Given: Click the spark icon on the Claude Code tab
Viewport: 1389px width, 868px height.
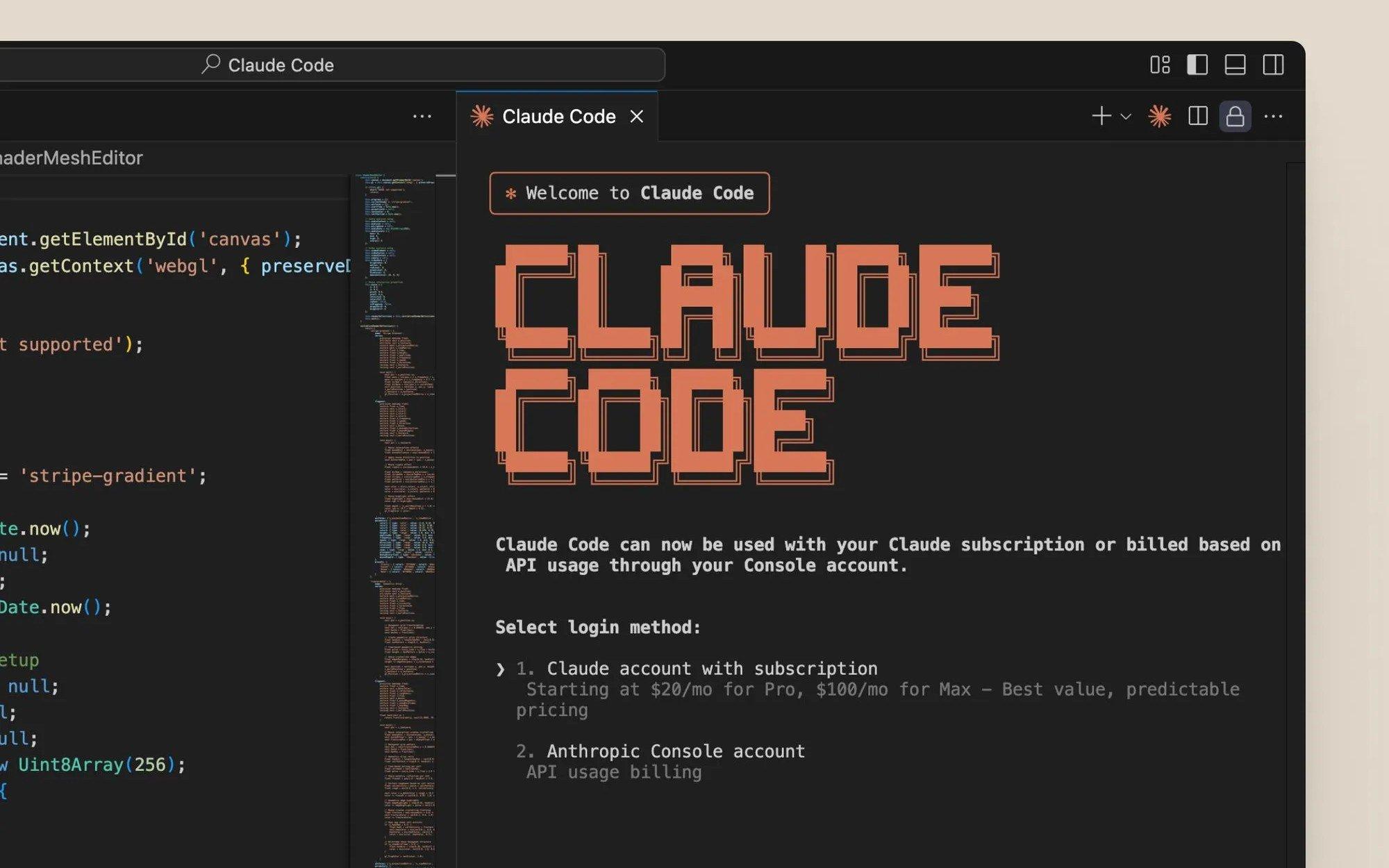Looking at the screenshot, I should point(482,116).
